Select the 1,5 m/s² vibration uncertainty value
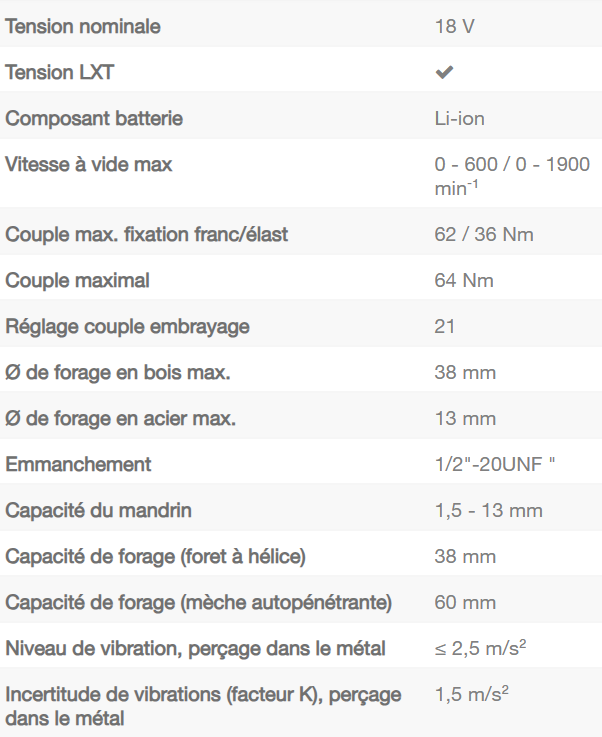Viewport: 602px width, 737px height. tap(472, 693)
